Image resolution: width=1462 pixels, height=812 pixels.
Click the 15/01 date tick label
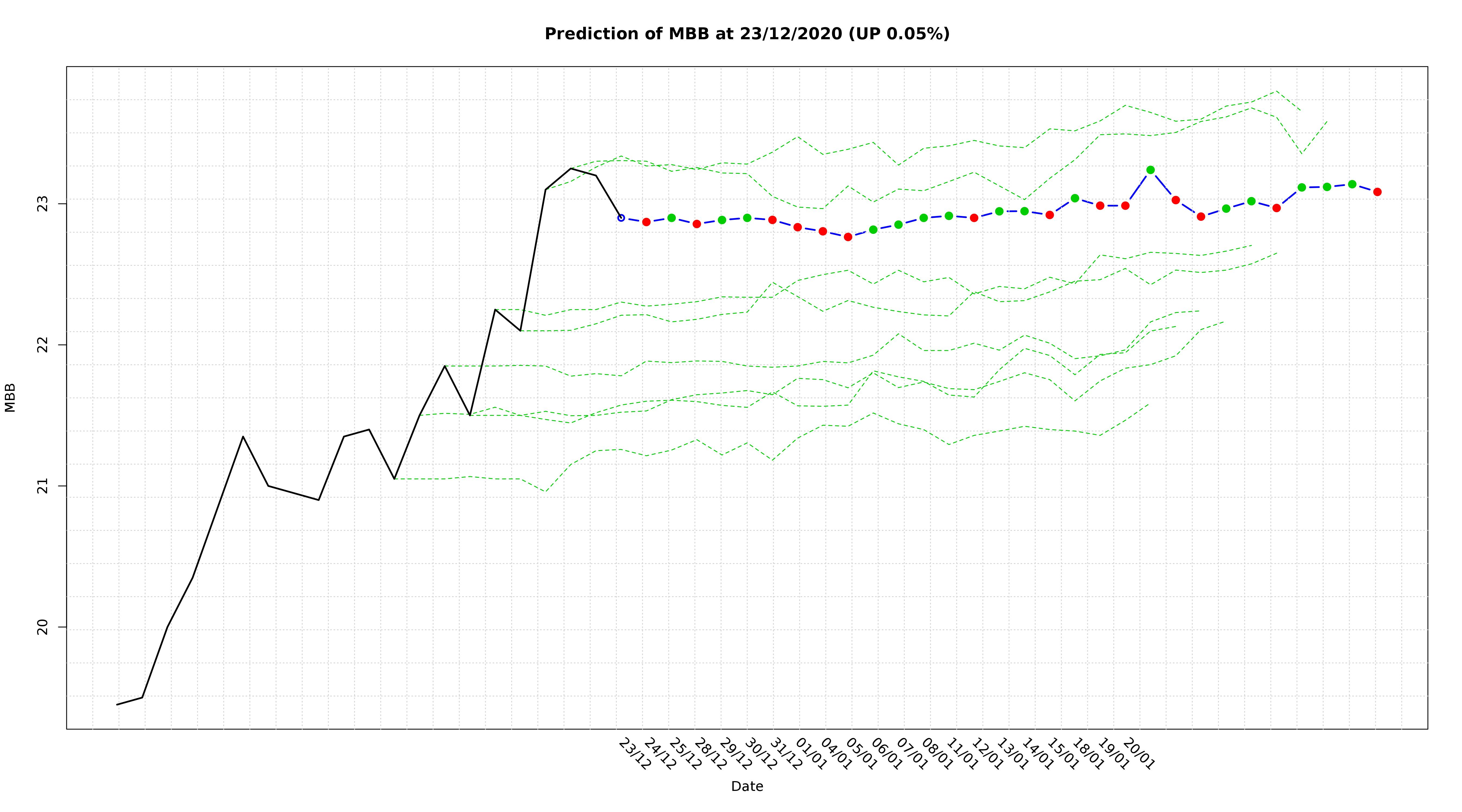(1062, 754)
